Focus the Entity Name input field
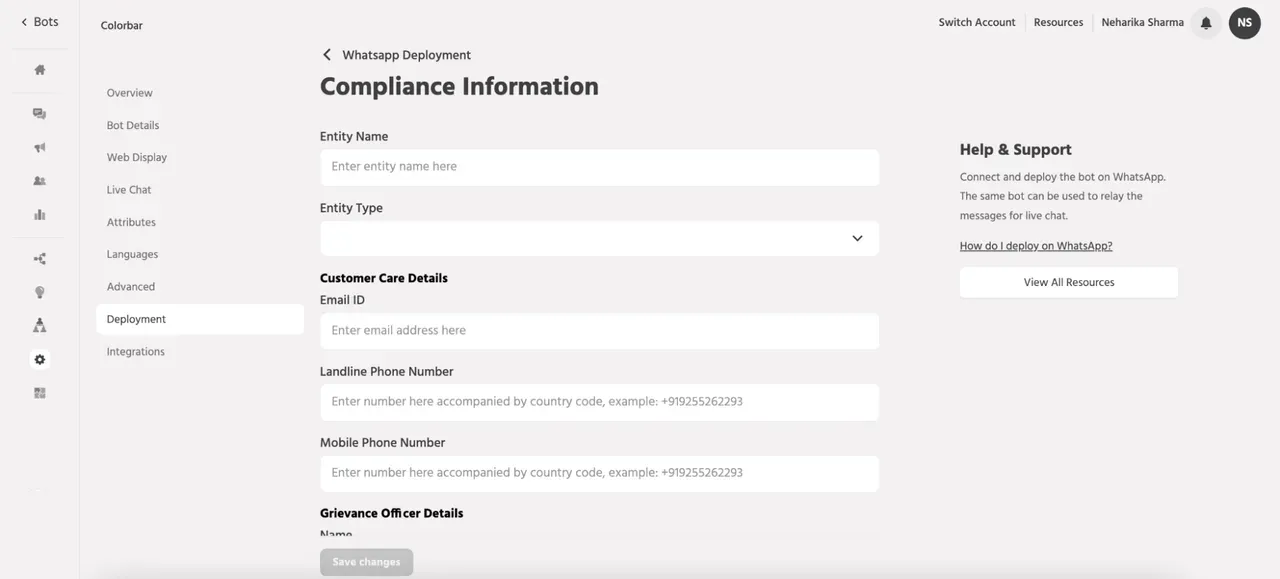 coord(599,167)
